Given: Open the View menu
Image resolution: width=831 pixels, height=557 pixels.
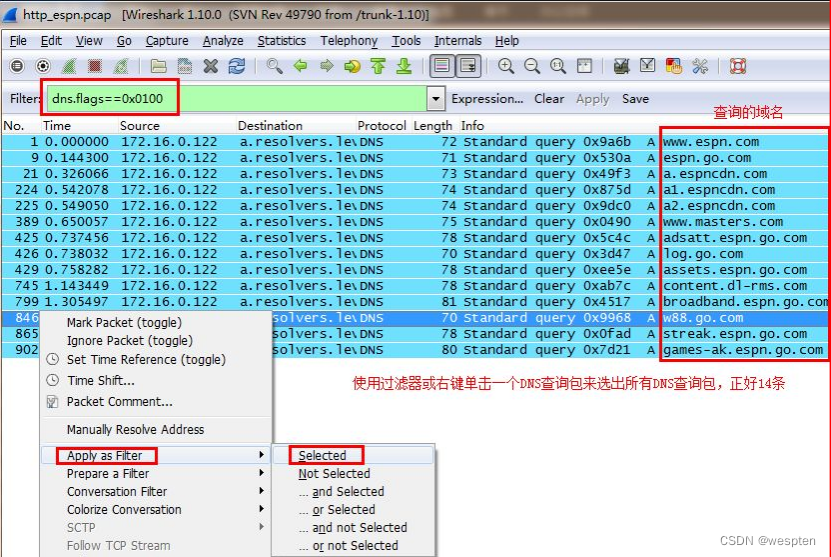Looking at the screenshot, I should click(x=89, y=41).
